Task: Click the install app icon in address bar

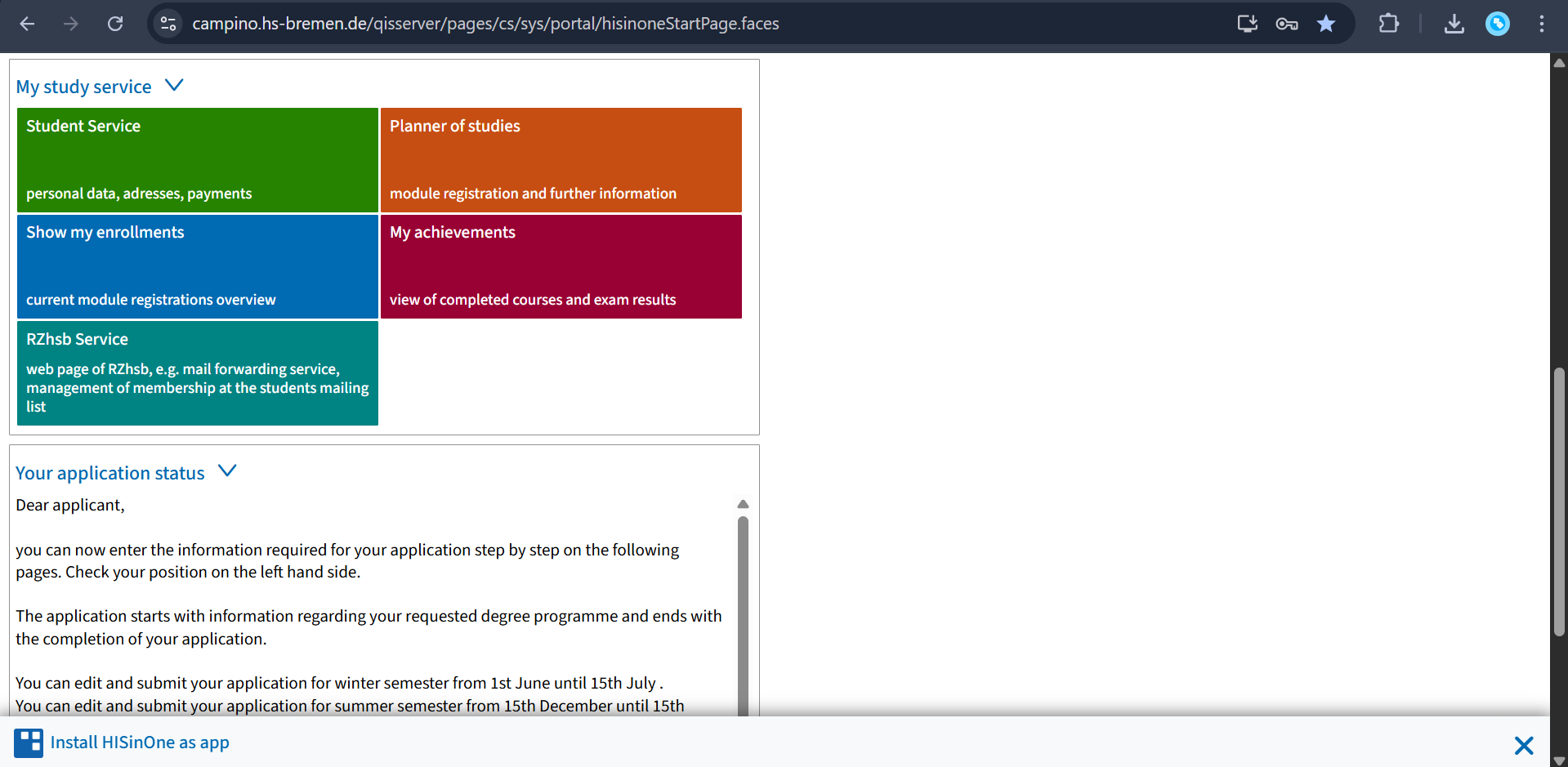Action: point(1247,24)
